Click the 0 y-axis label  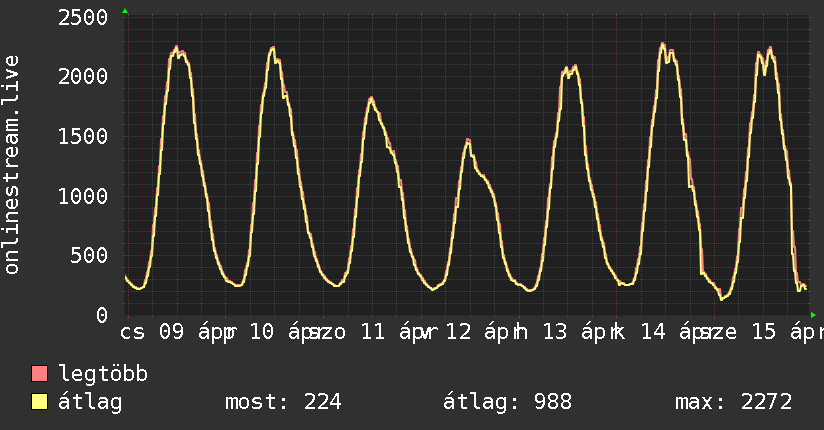pyautogui.click(x=102, y=315)
